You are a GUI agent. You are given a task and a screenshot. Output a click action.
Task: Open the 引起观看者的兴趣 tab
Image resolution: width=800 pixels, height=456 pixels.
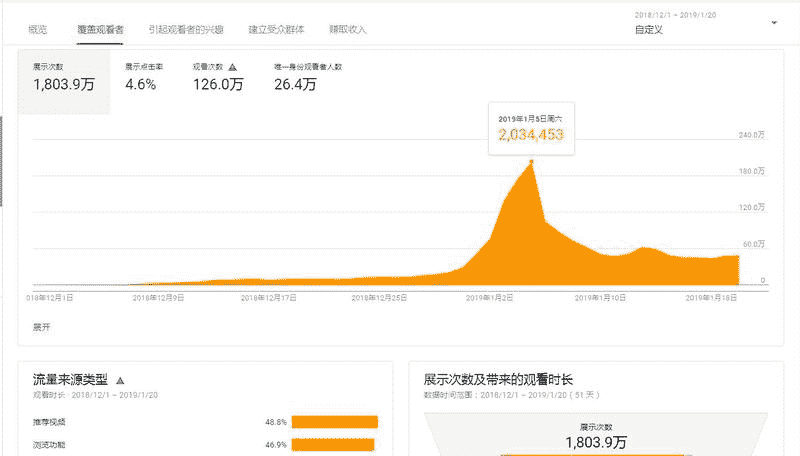coord(184,29)
